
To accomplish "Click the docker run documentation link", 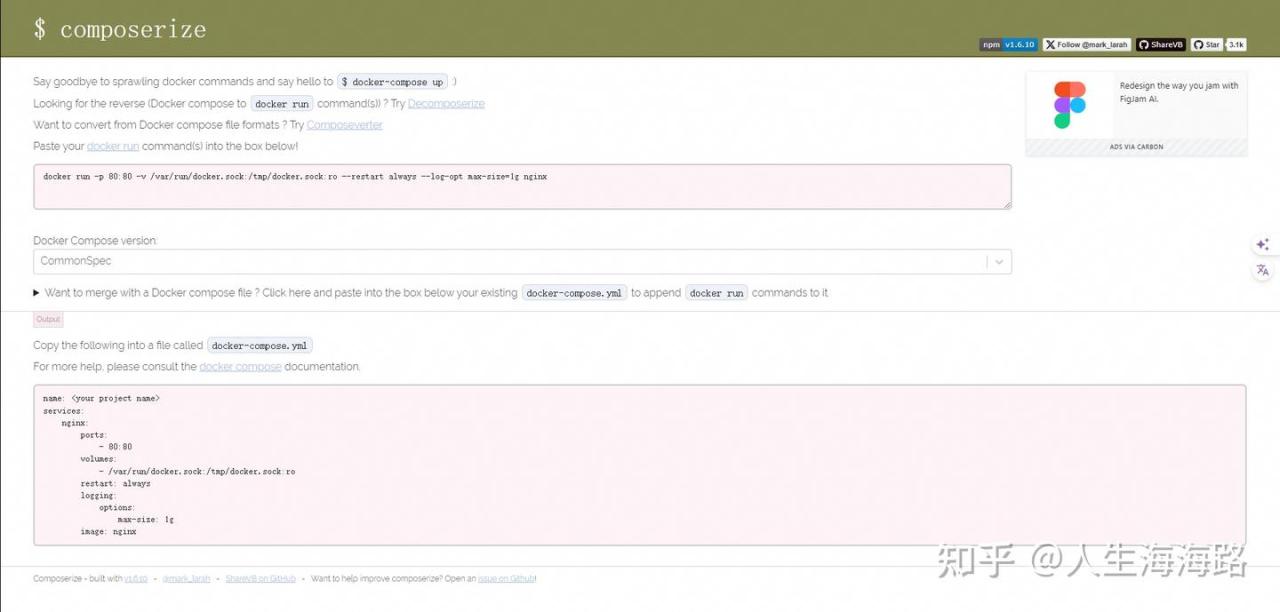I will (x=113, y=147).
